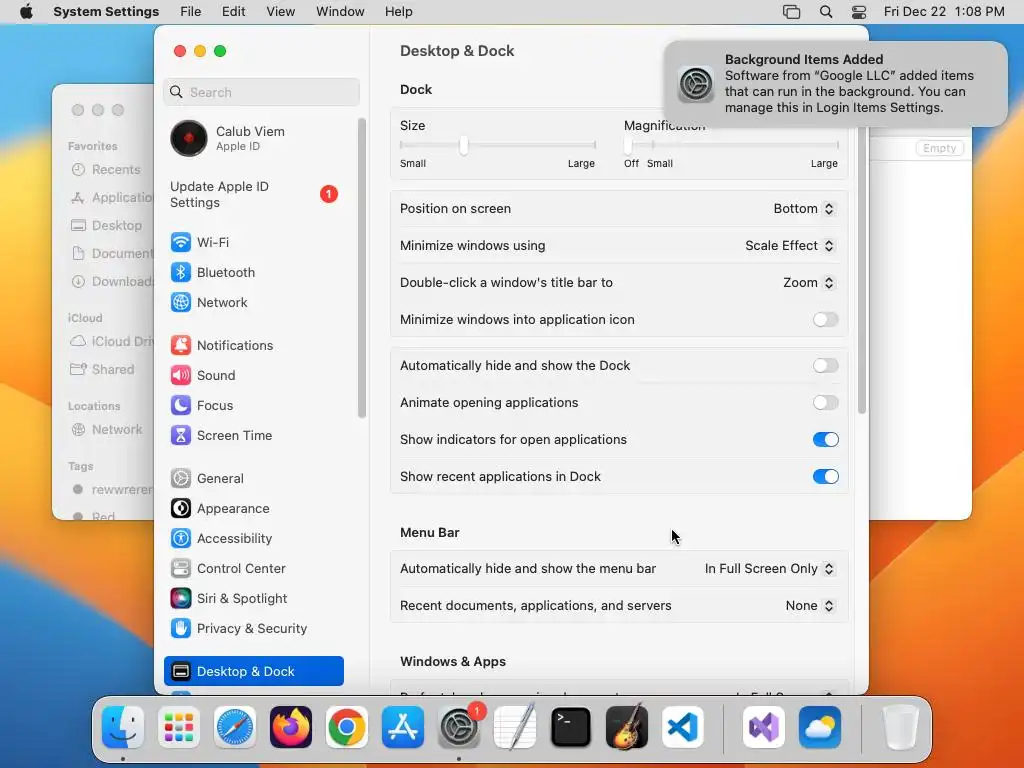Click the Desktop & Dock pane scrollbar

point(862,270)
